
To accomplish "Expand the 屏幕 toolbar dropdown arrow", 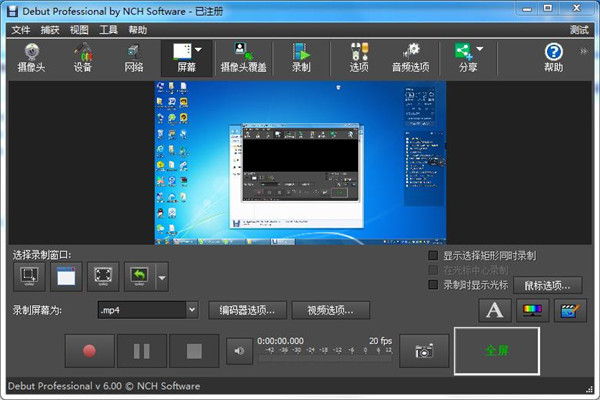I will click(x=198, y=50).
